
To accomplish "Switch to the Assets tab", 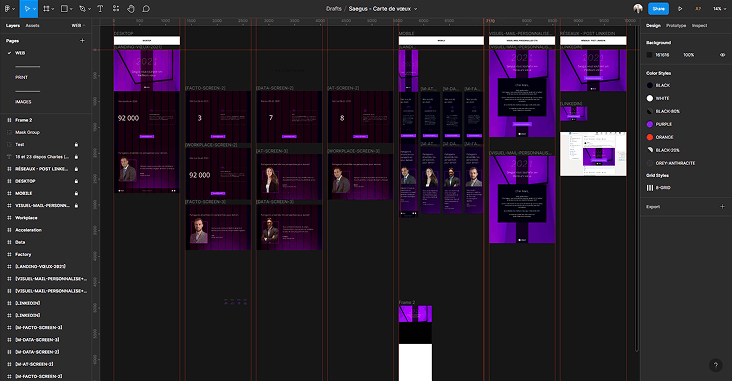I will pos(32,25).
